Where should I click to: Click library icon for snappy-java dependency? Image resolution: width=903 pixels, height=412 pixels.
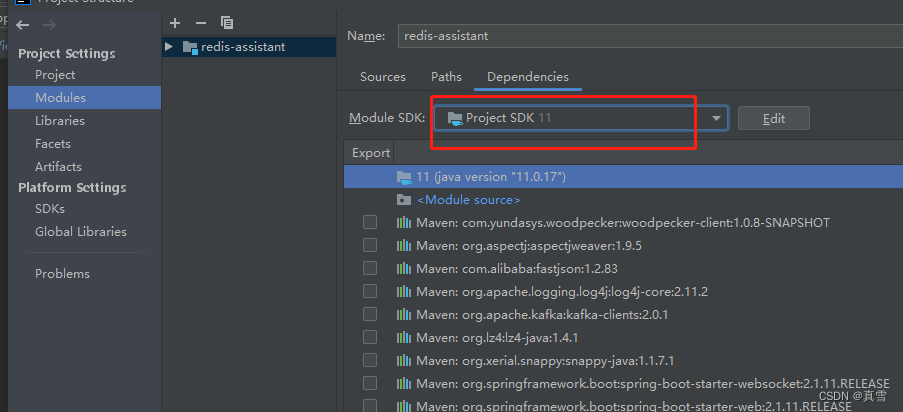404,361
